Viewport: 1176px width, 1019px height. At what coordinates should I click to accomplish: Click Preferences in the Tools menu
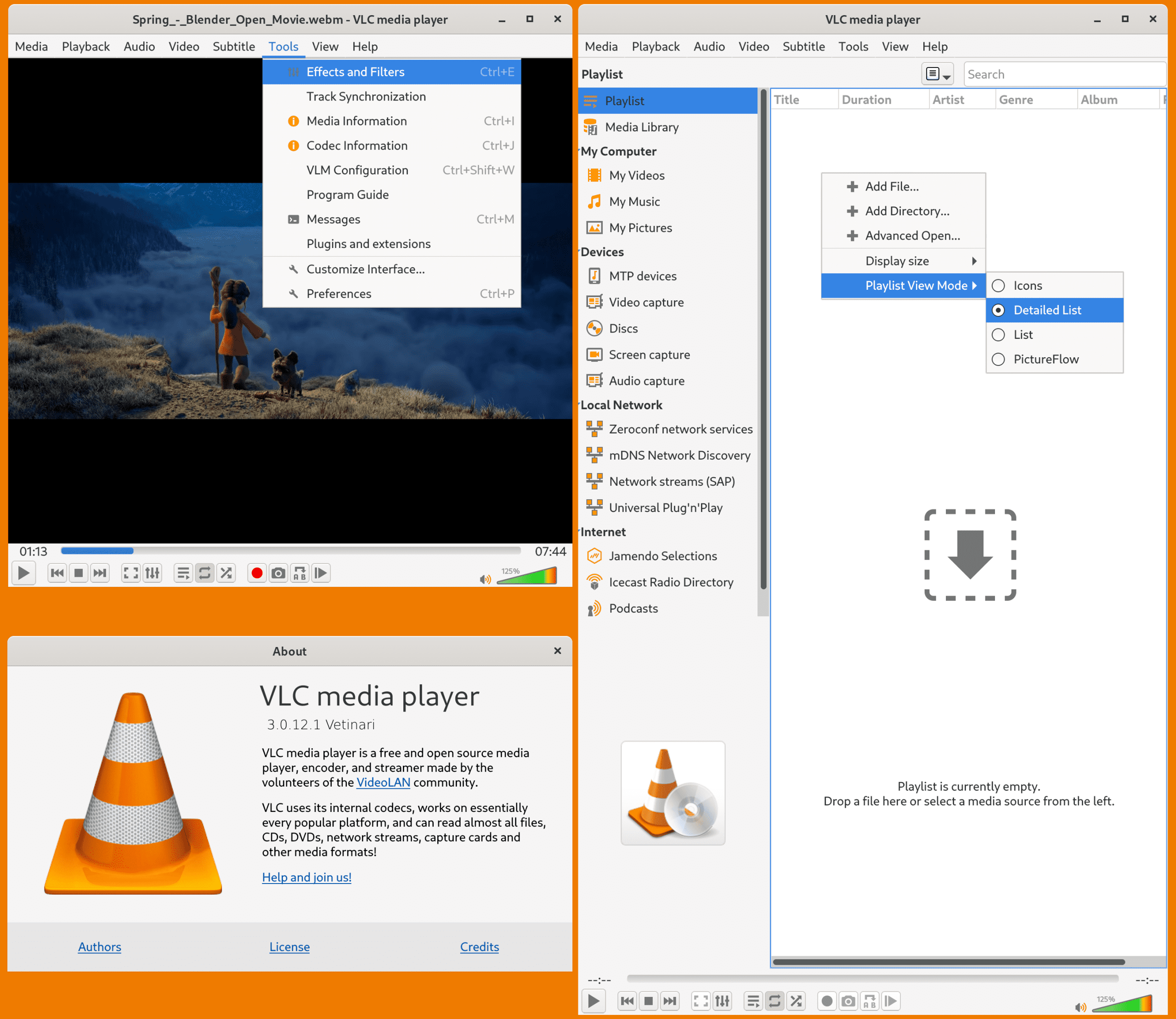[x=339, y=293]
